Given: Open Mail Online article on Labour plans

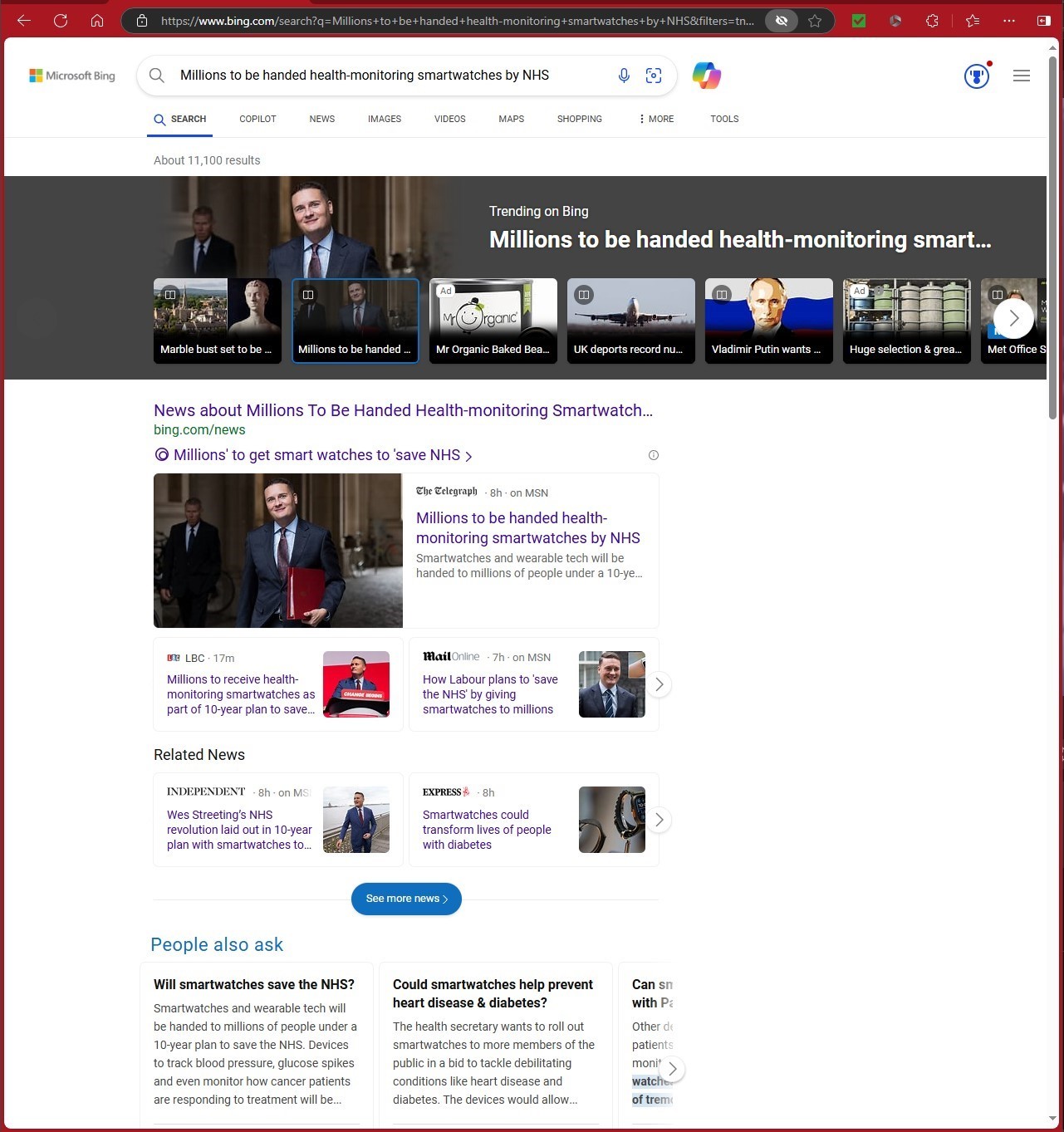Looking at the screenshot, I should click(490, 694).
